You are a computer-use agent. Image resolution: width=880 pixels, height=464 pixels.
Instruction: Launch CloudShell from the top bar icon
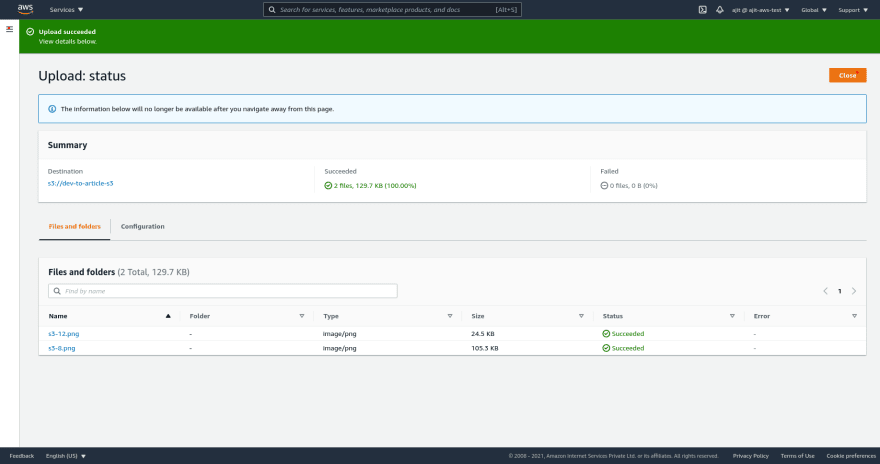click(x=702, y=10)
